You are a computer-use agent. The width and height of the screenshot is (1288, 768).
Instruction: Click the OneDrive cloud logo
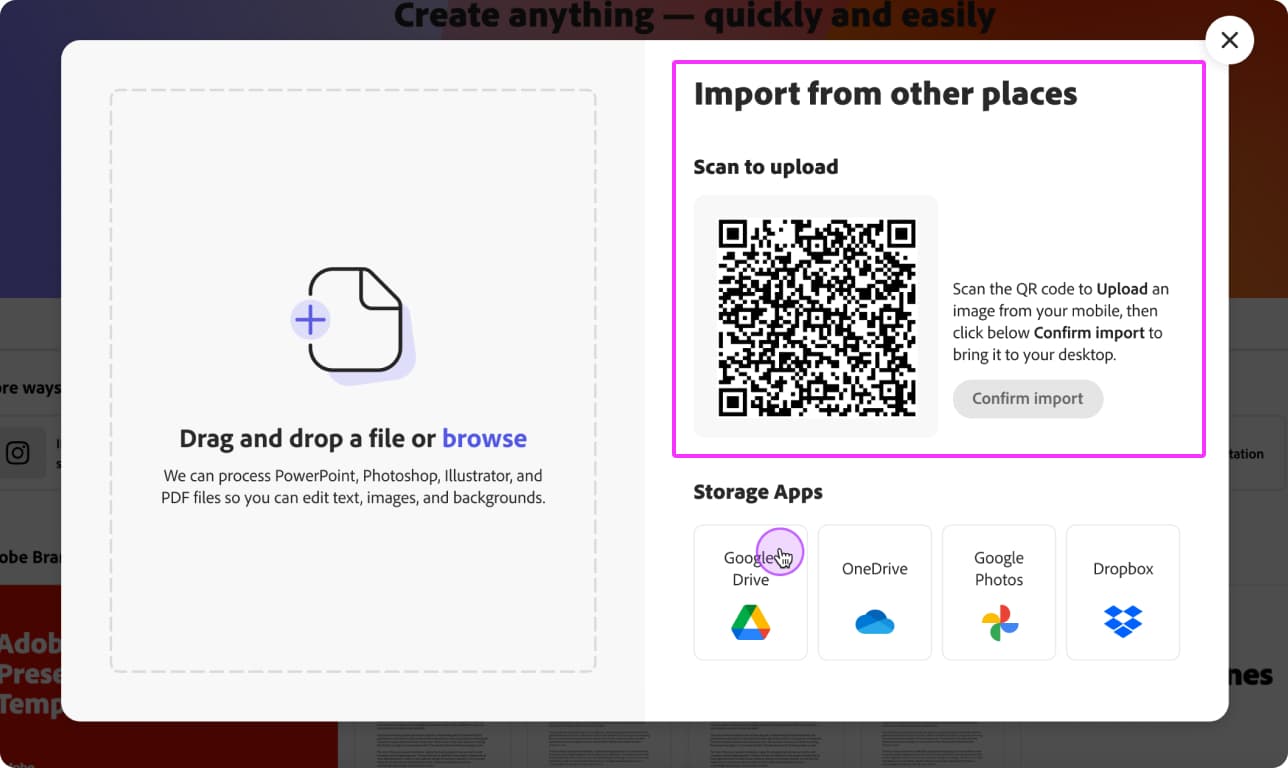875,622
